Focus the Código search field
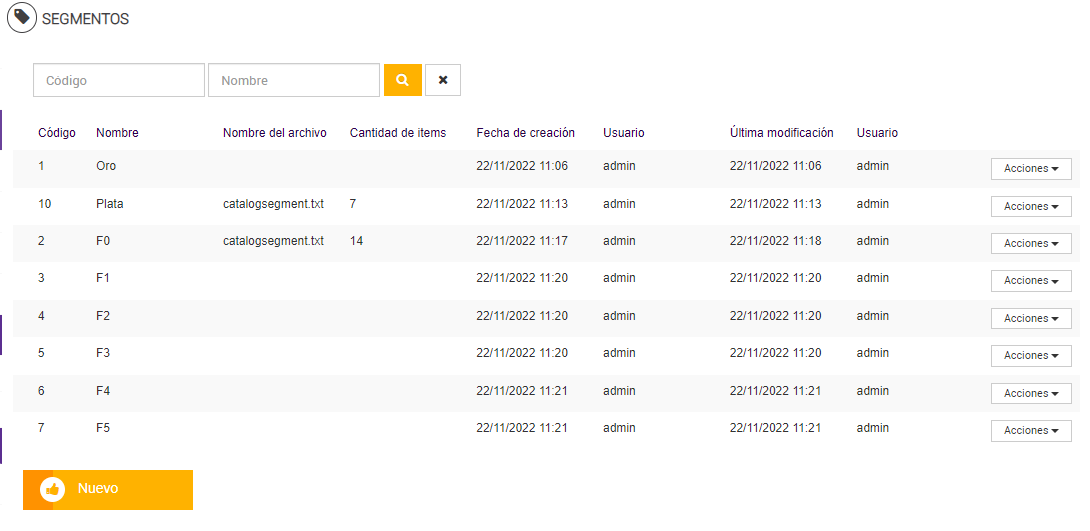 point(119,80)
